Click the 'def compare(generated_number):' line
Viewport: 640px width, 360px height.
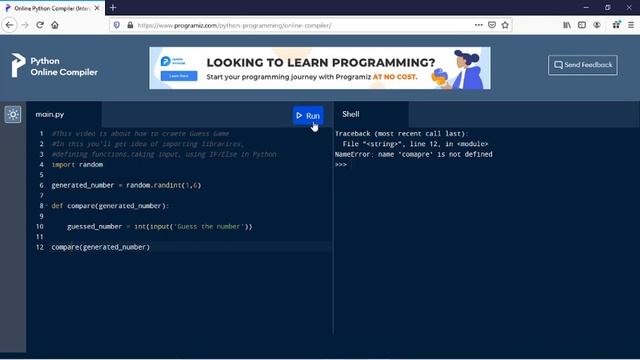point(110,206)
